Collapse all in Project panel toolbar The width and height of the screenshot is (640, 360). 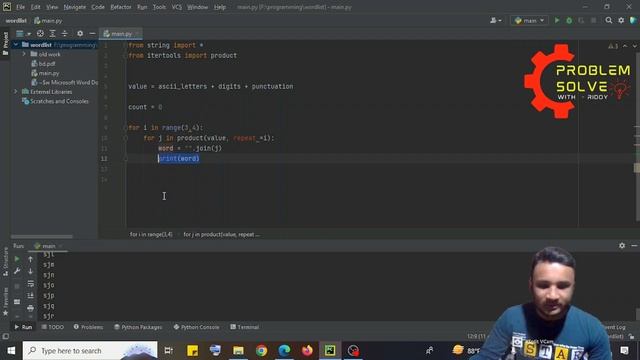click(64, 33)
